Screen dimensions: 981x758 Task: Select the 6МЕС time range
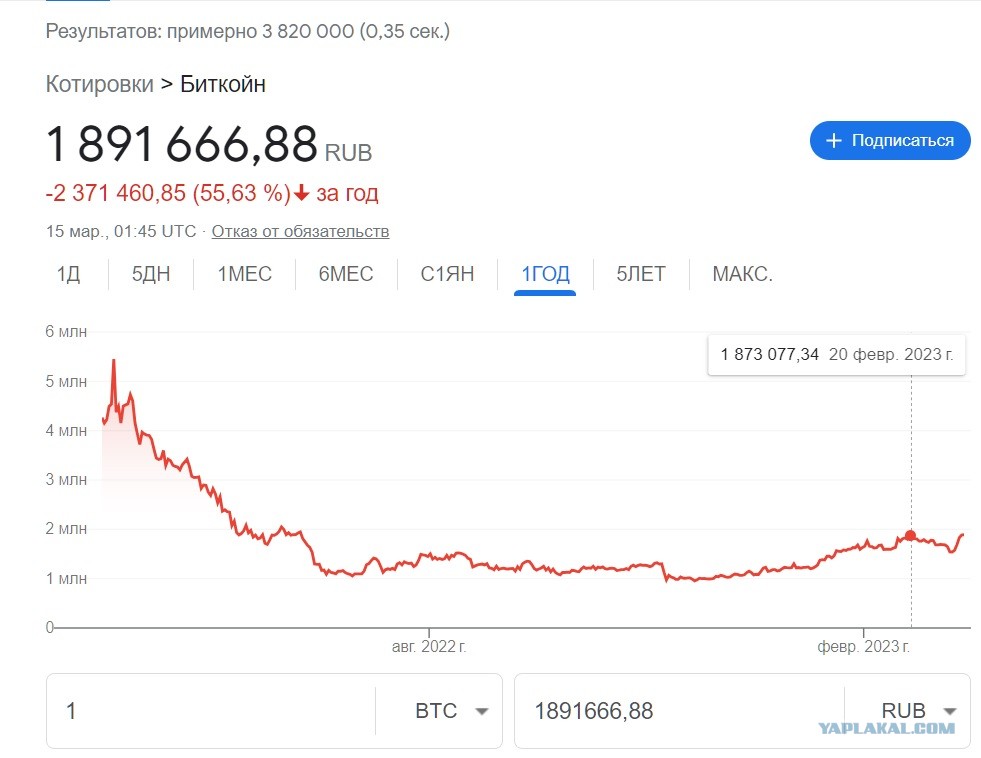point(346,274)
